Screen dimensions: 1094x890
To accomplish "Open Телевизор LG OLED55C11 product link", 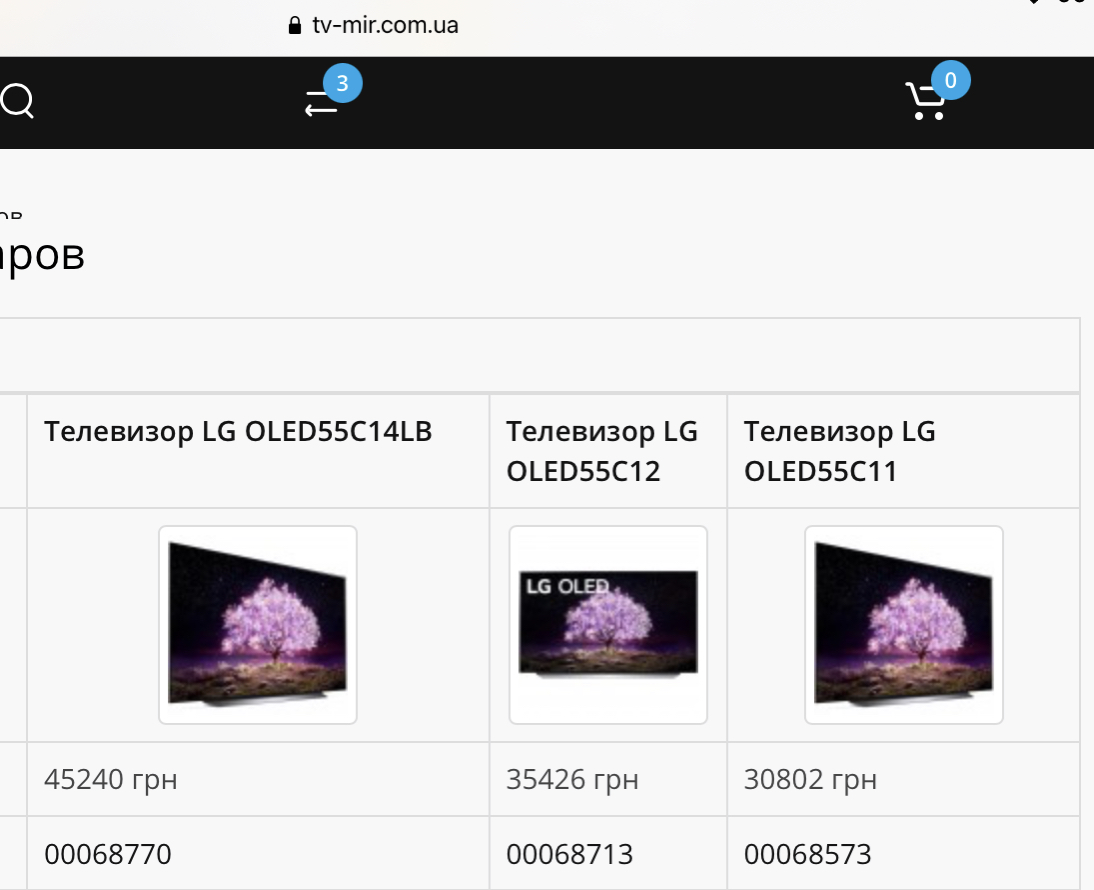I will (x=839, y=451).
